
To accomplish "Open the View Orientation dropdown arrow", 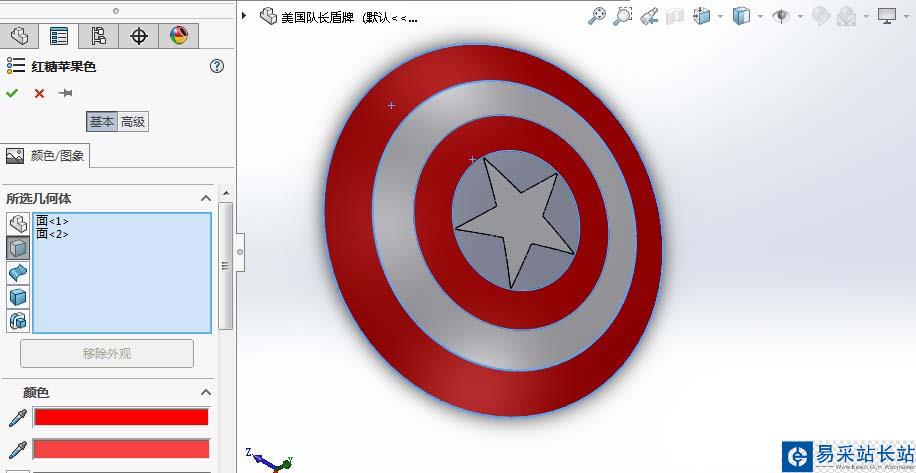I will click(720, 16).
